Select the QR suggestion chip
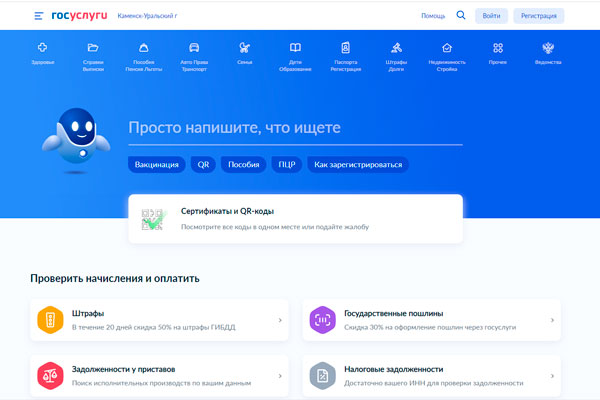 (203, 165)
